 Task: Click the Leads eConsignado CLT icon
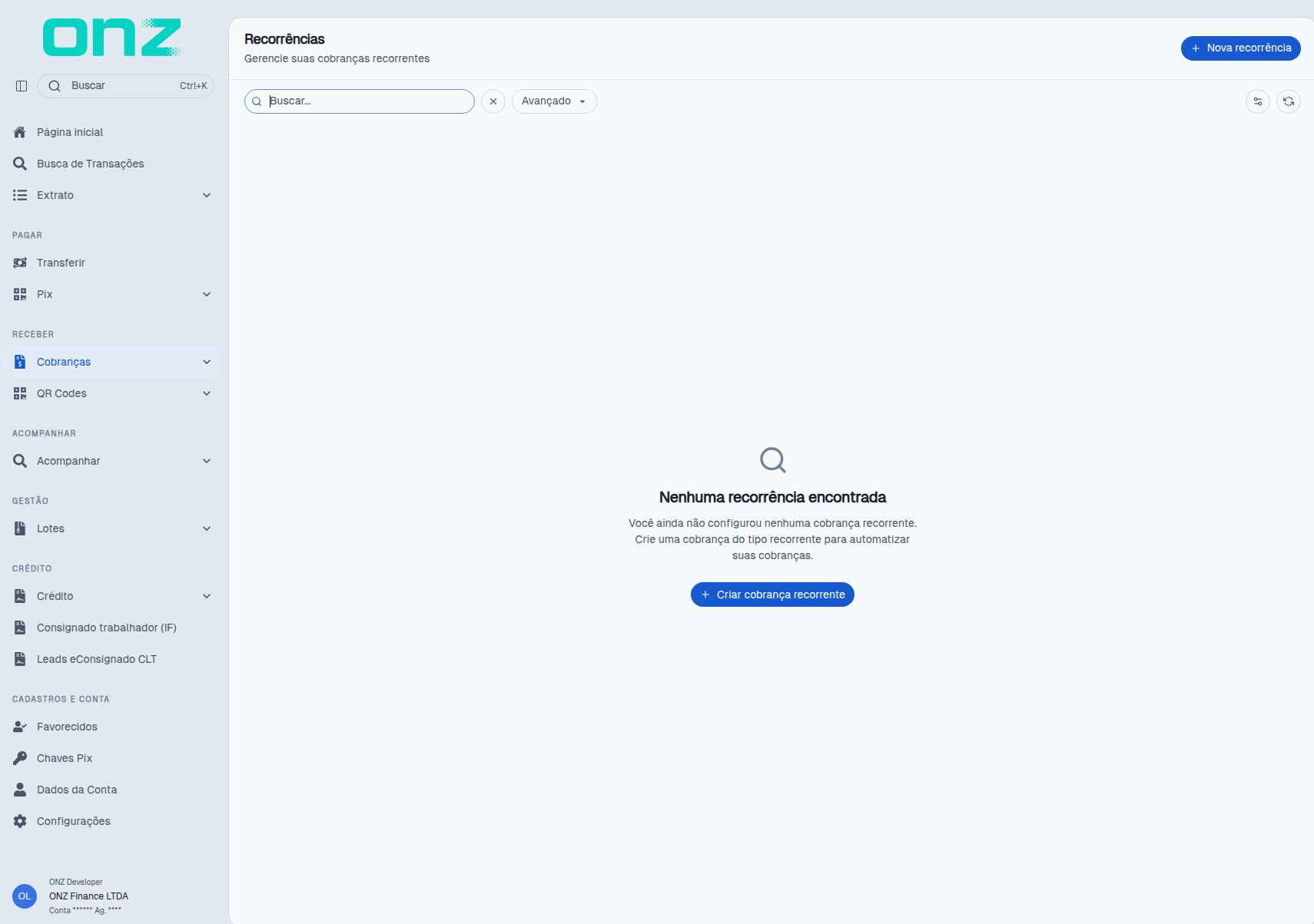tap(20, 659)
